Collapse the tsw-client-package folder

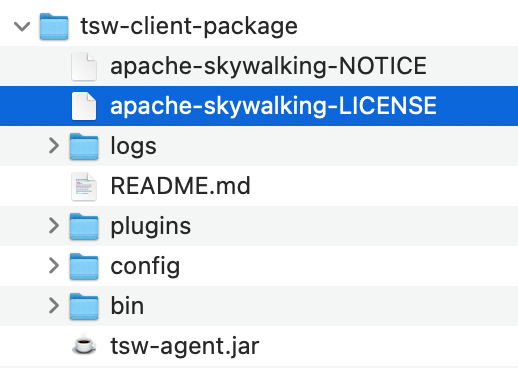(x=22, y=26)
